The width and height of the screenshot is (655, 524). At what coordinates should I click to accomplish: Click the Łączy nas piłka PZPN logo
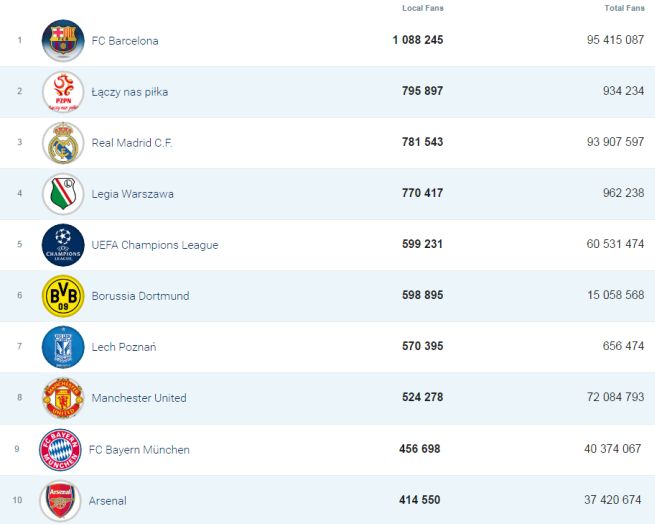[63, 92]
